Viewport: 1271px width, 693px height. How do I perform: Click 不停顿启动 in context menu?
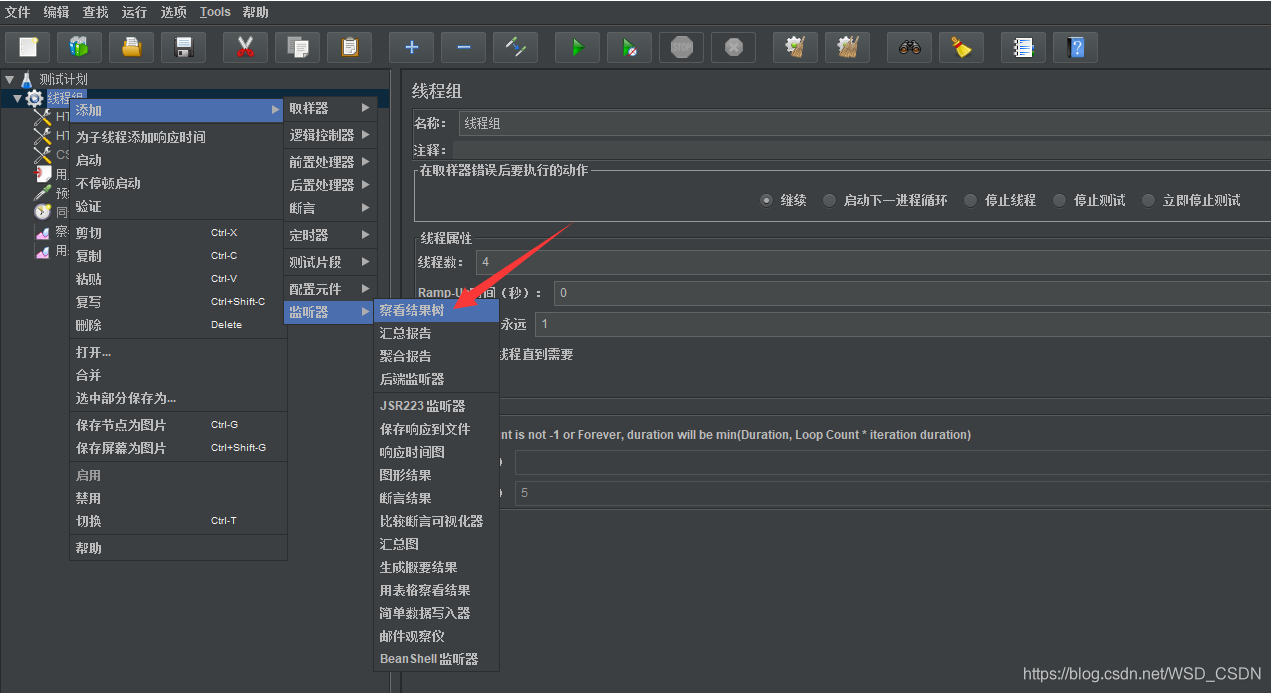[x=177, y=183]
